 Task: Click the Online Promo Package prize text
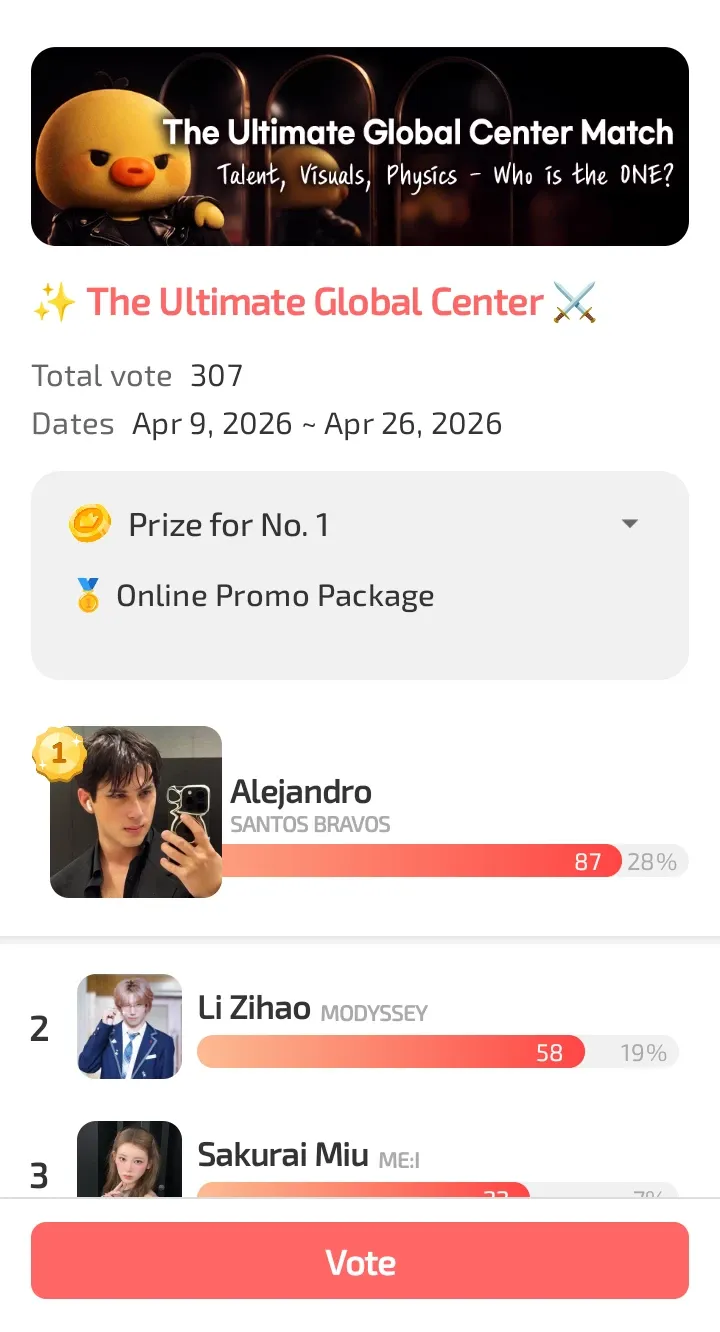(275, 596)
